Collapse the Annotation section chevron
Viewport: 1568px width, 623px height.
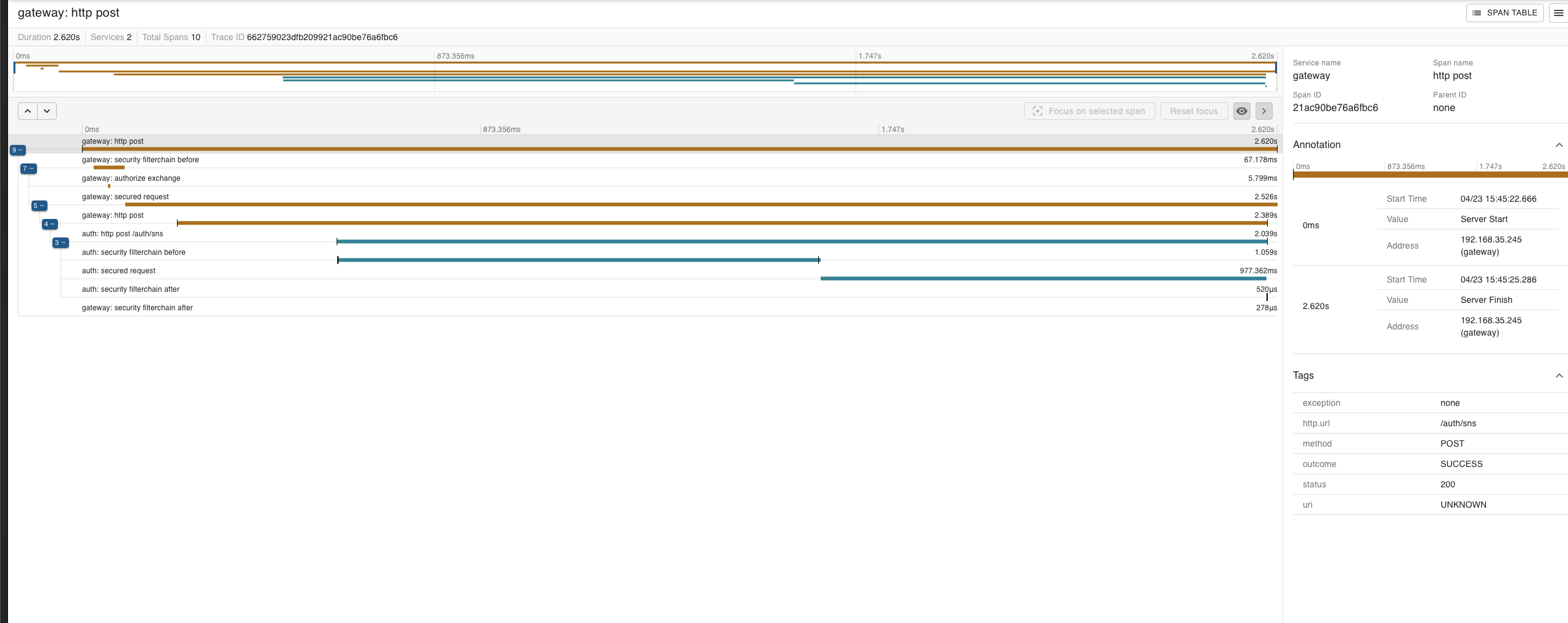point(1559,144)
